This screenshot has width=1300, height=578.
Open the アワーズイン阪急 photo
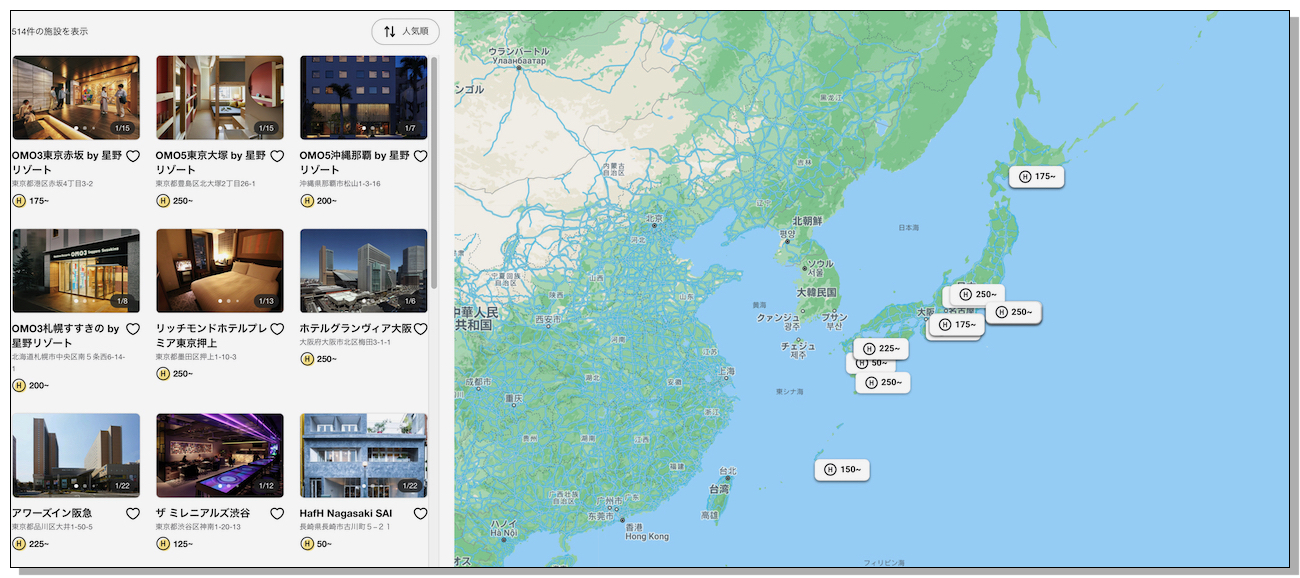(76, 456)
